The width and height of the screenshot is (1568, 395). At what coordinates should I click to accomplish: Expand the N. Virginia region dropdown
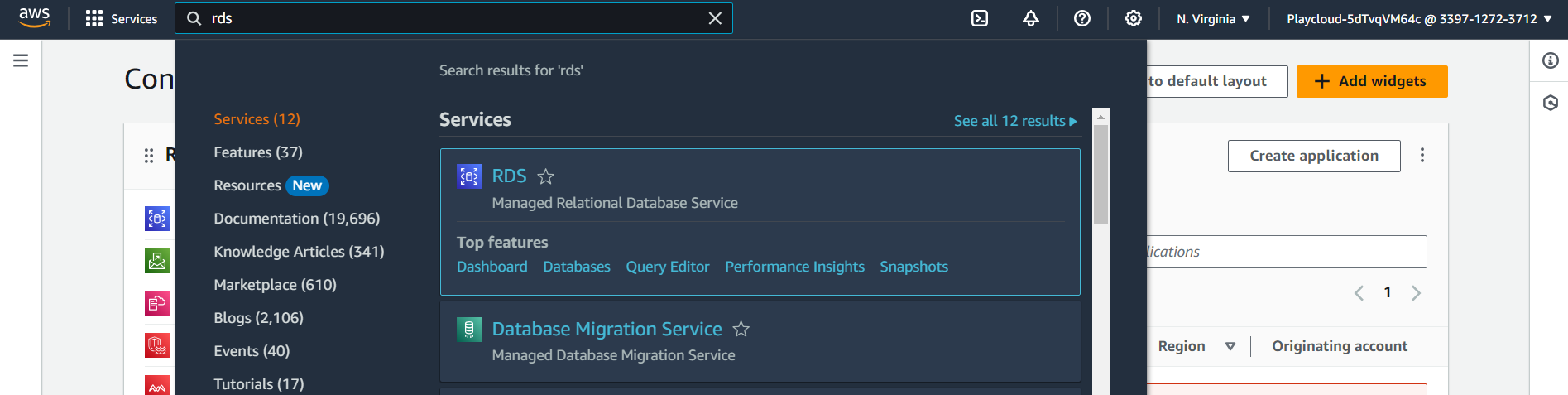[1213, 18]
